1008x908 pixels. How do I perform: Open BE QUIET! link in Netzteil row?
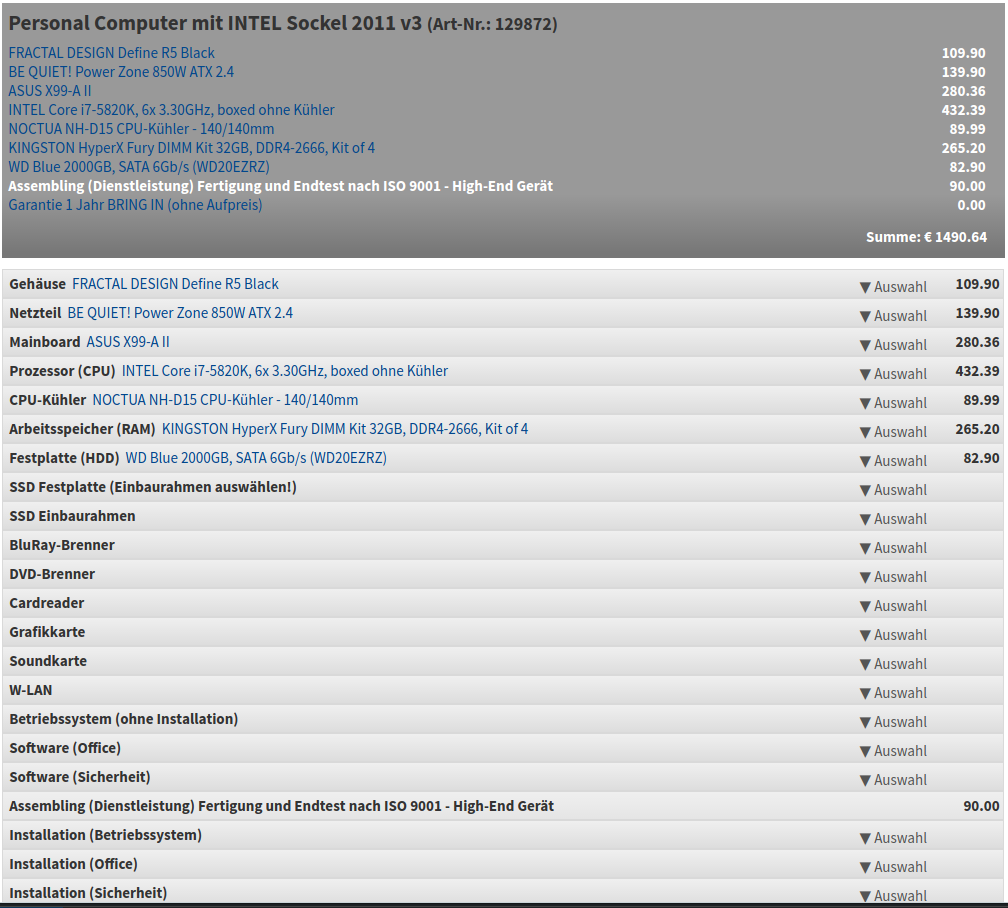click(x=180, y=313)
